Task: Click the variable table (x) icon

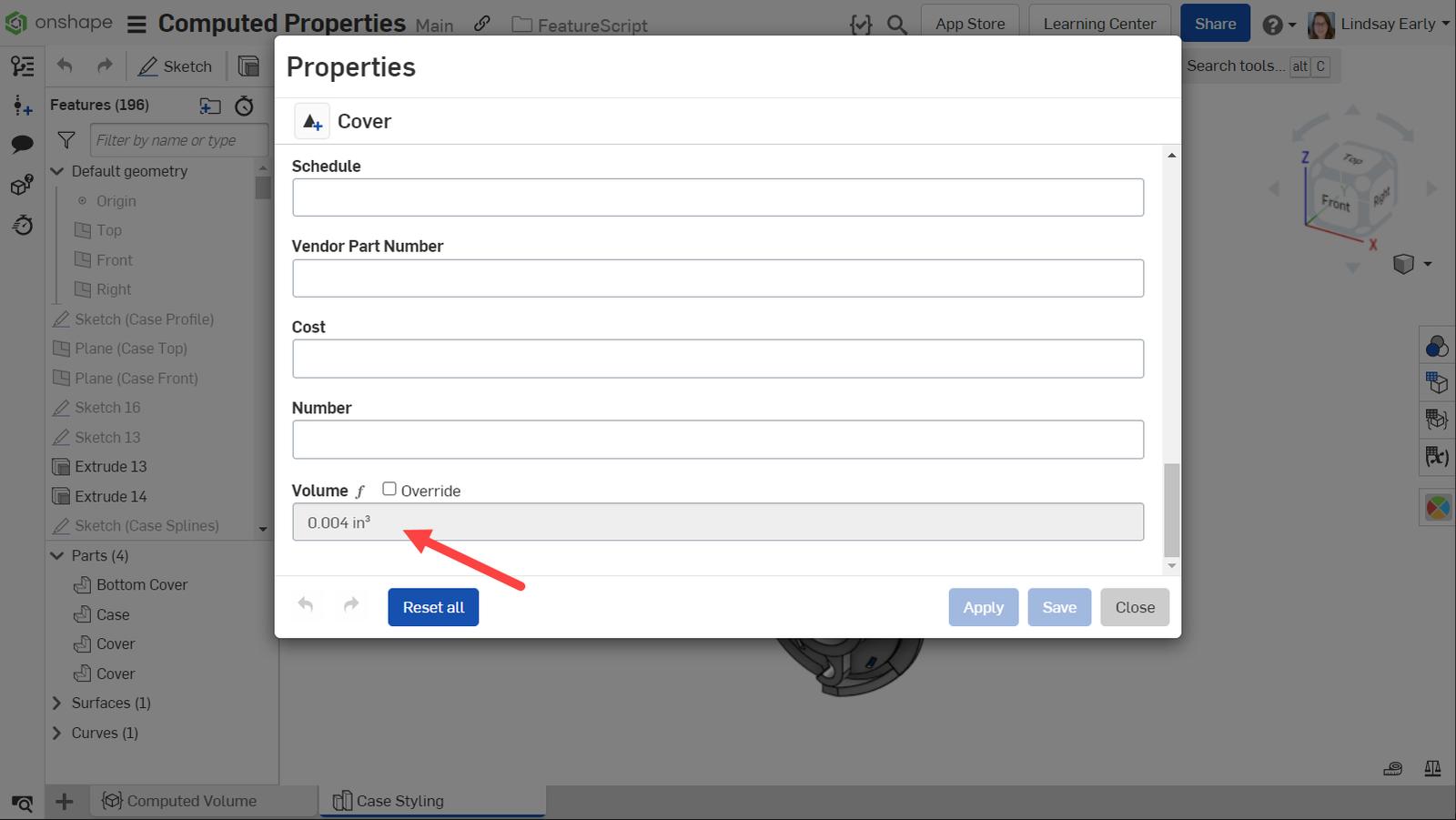Action: coord(1437,456)
